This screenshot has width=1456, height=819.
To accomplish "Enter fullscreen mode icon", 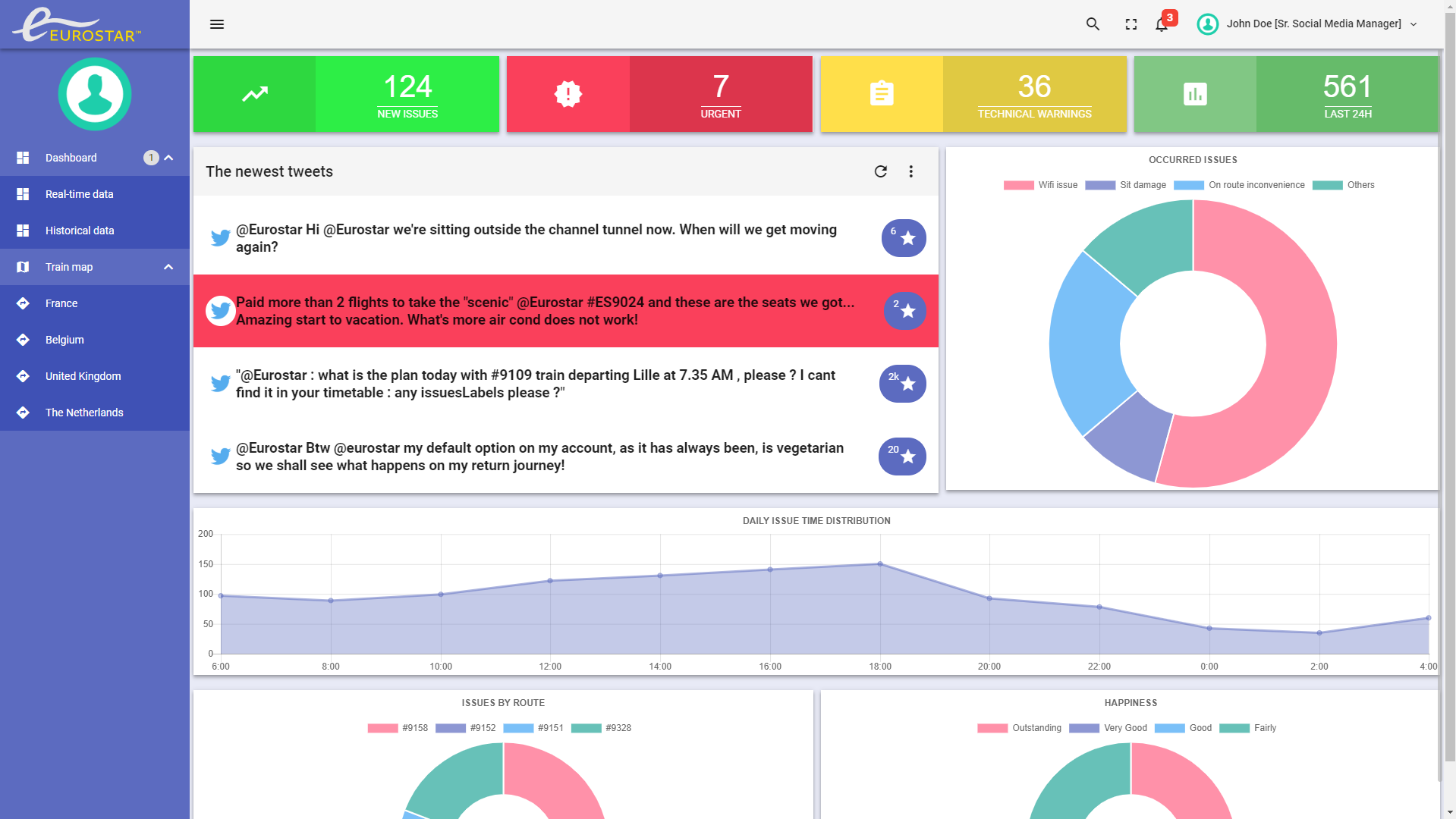I will coord(1131,24).
